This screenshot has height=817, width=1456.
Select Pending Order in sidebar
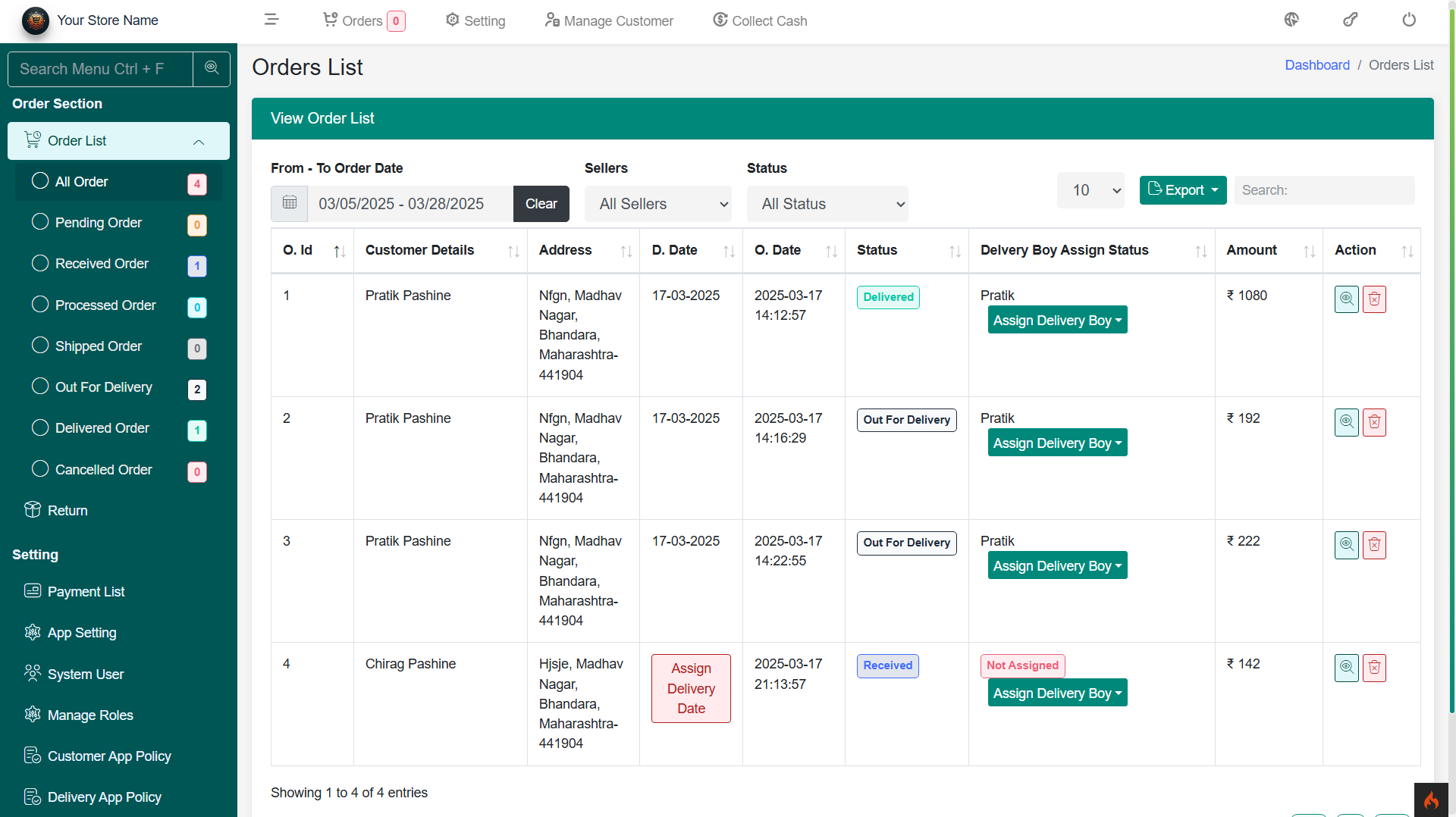118,223
